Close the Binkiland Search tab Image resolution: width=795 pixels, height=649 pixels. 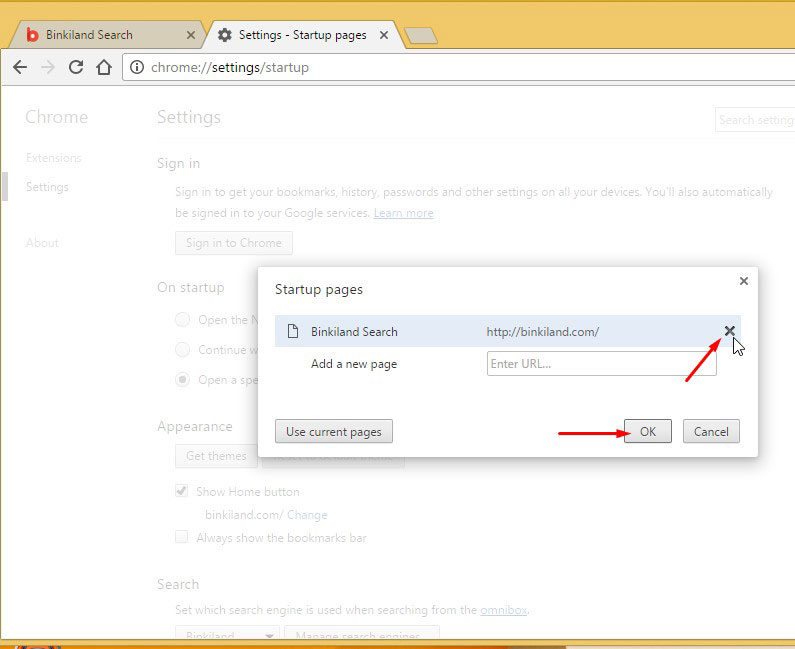tap(191, 35)
